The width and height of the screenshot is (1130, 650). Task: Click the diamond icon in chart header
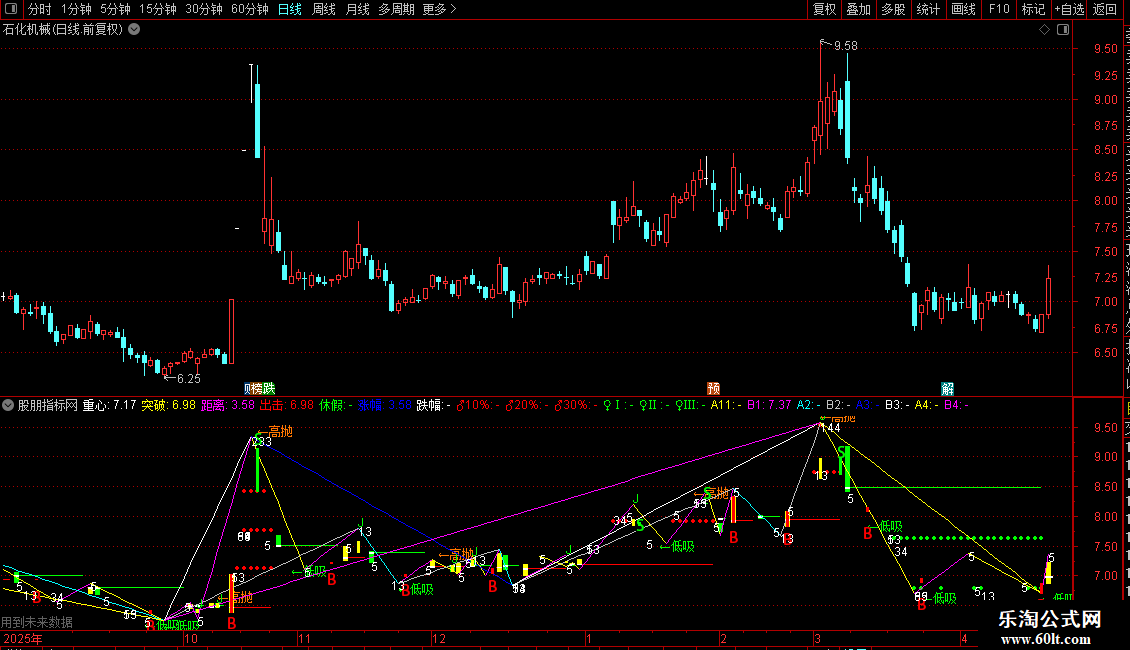(1044, 30)
